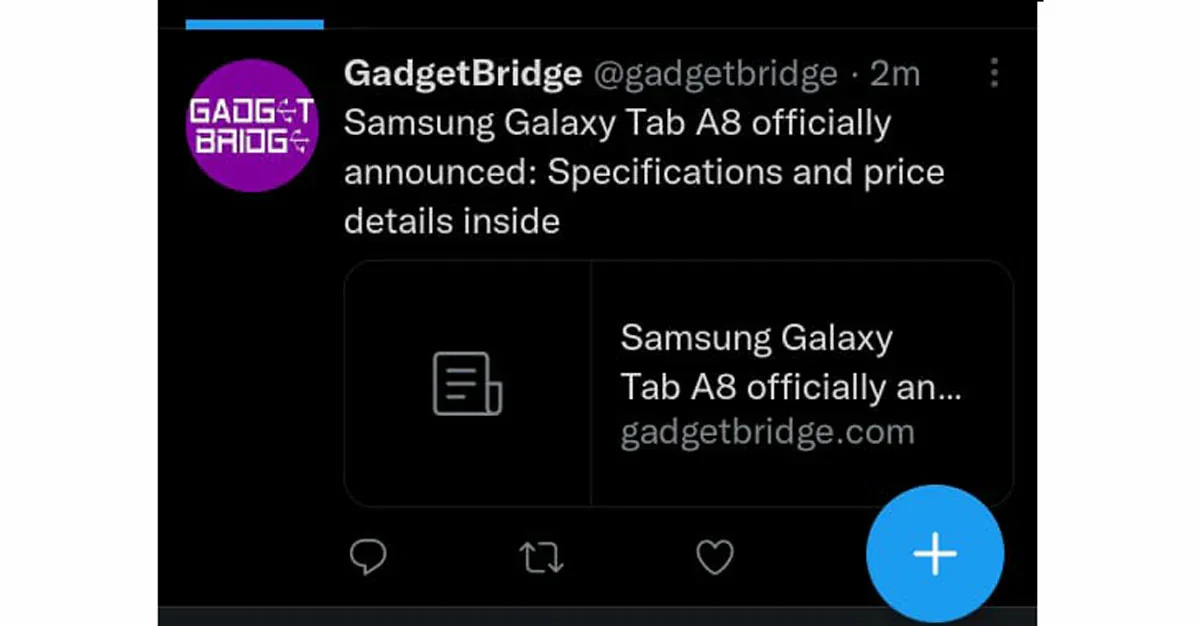
Task: Click 'Samsung Galaxy' first line of card title
Action: click(756, 338)
